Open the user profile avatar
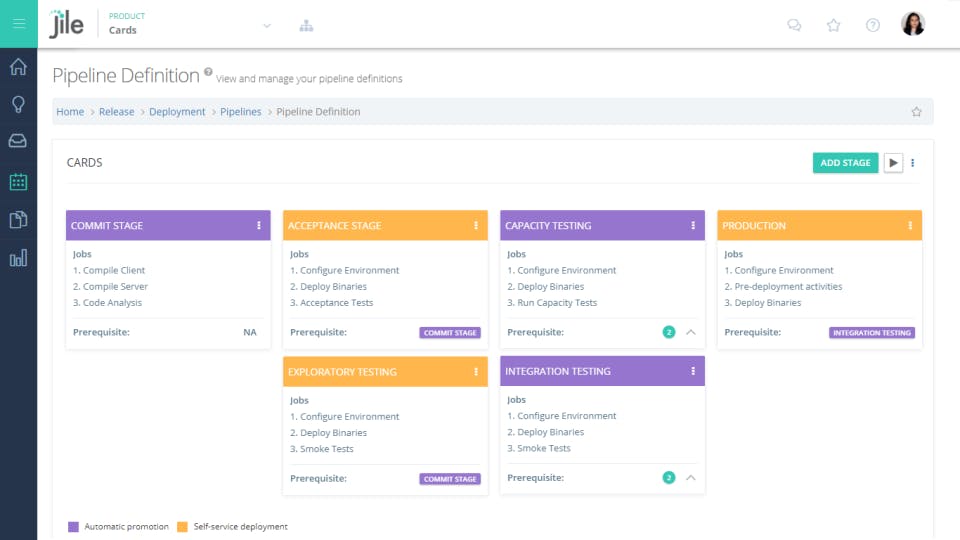960x540 pixels. point(913,25)
